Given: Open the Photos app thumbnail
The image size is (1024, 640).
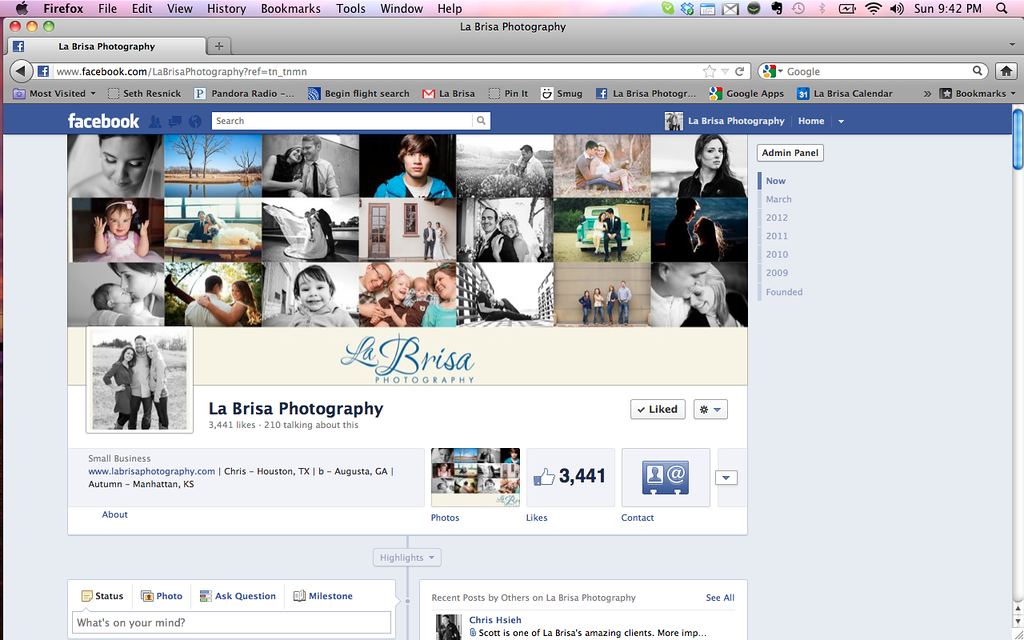Looking at the screenshot, I should pyautogui.click(x=475, y=477).
